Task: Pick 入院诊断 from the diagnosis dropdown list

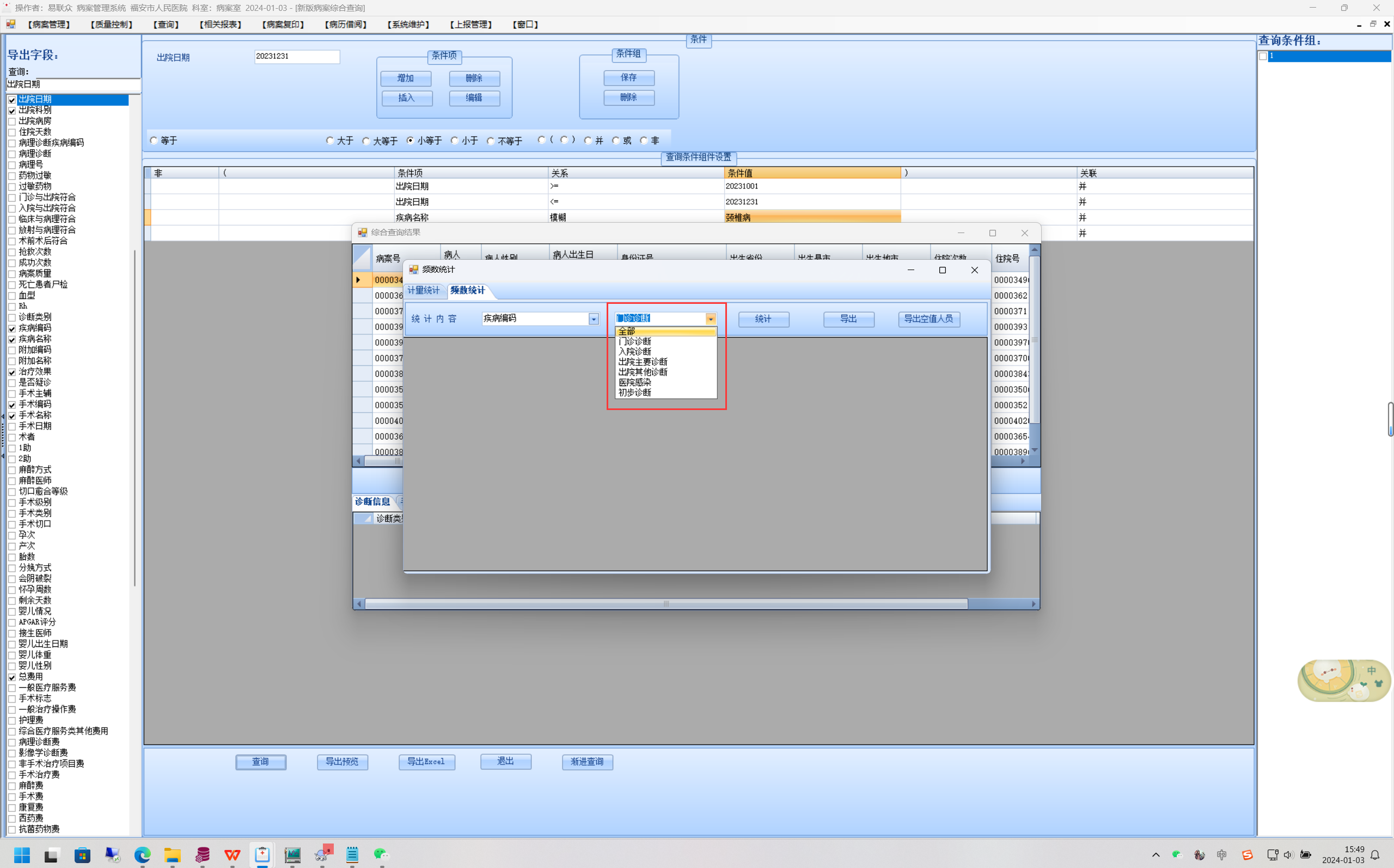Action: coord(635,351)
